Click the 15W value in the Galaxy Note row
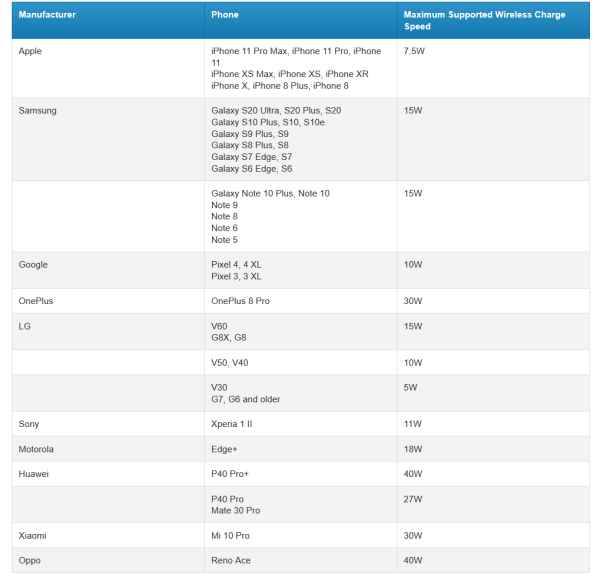 [x=493, y=216]
